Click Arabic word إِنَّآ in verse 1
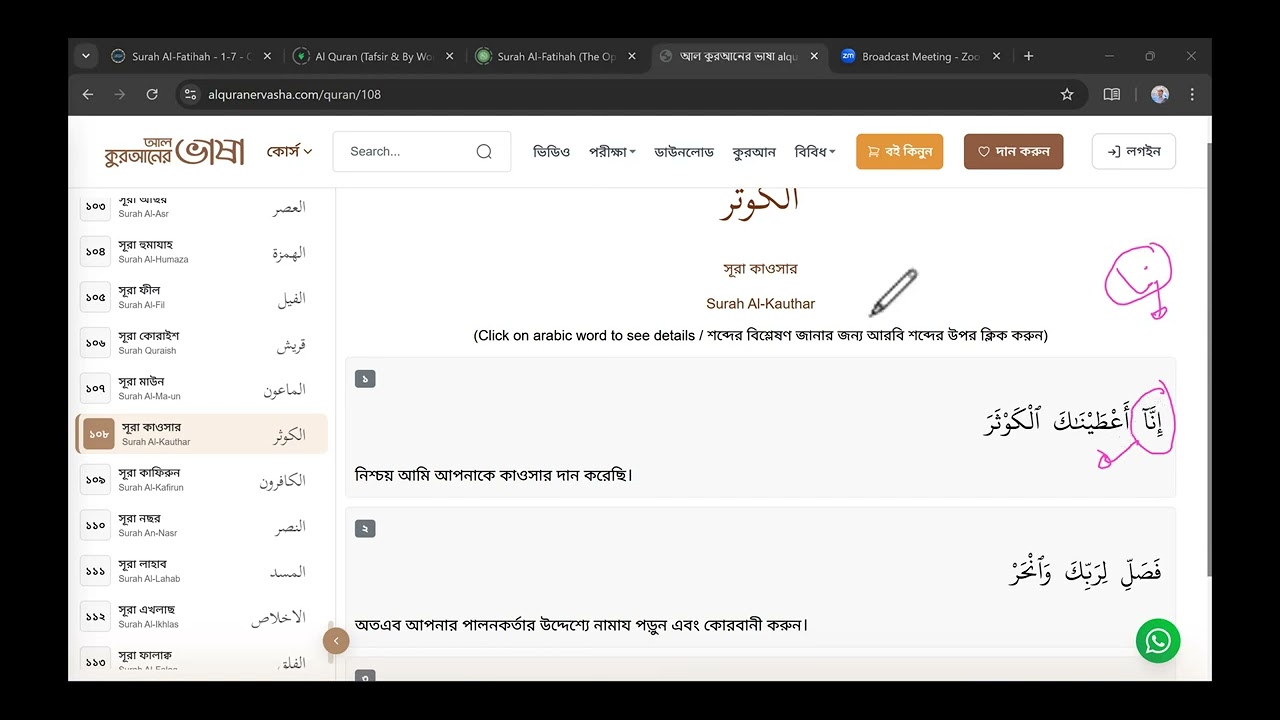The width and height of the screenshot is (1280, 720). coord(1151,422)
